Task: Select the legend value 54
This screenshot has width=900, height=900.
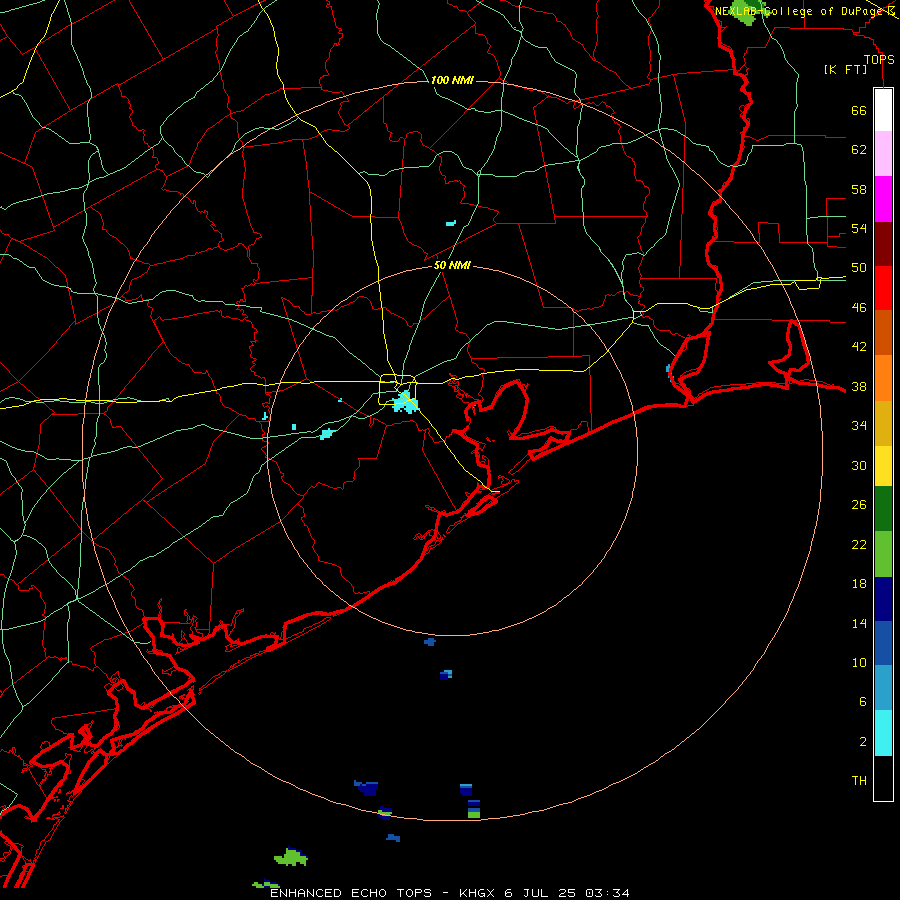Action: point(859,228)
